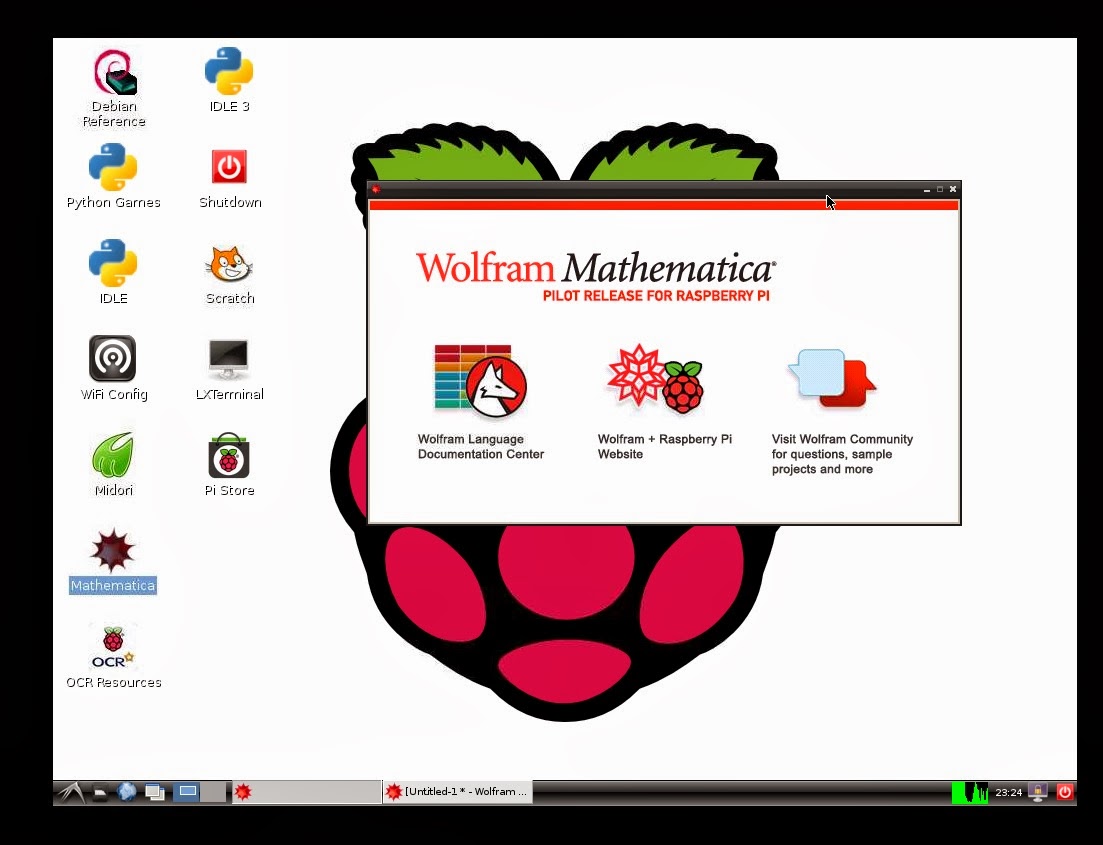Click the red logout power tray icon
Image resolution: width=1103 pixels, height=845 pixels.
click(x=1065, y=792)
